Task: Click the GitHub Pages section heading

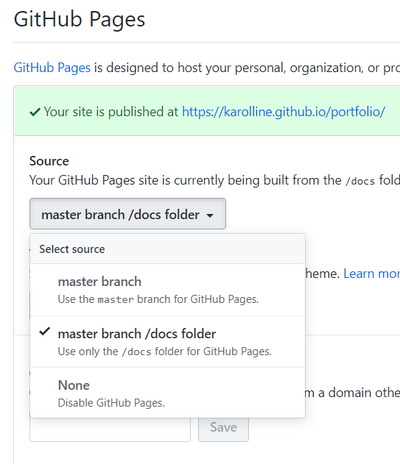Action: 80,19
